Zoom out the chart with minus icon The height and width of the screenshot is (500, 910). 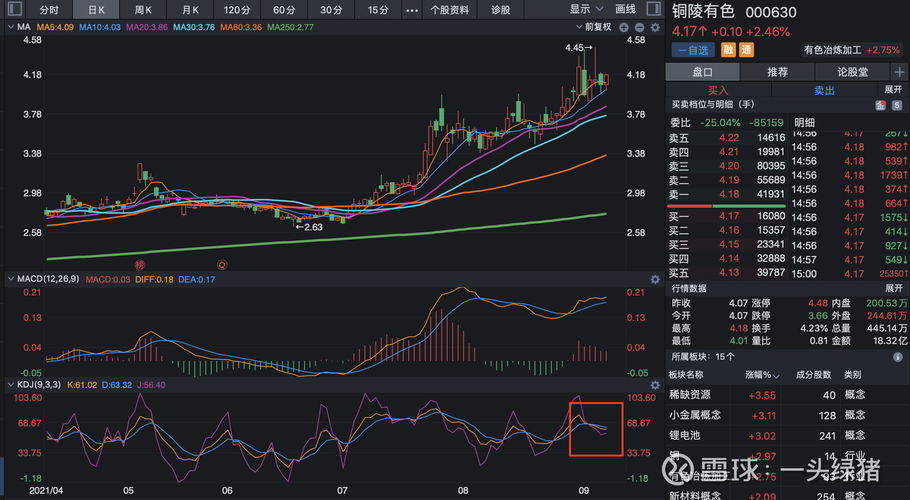point(639,27)
